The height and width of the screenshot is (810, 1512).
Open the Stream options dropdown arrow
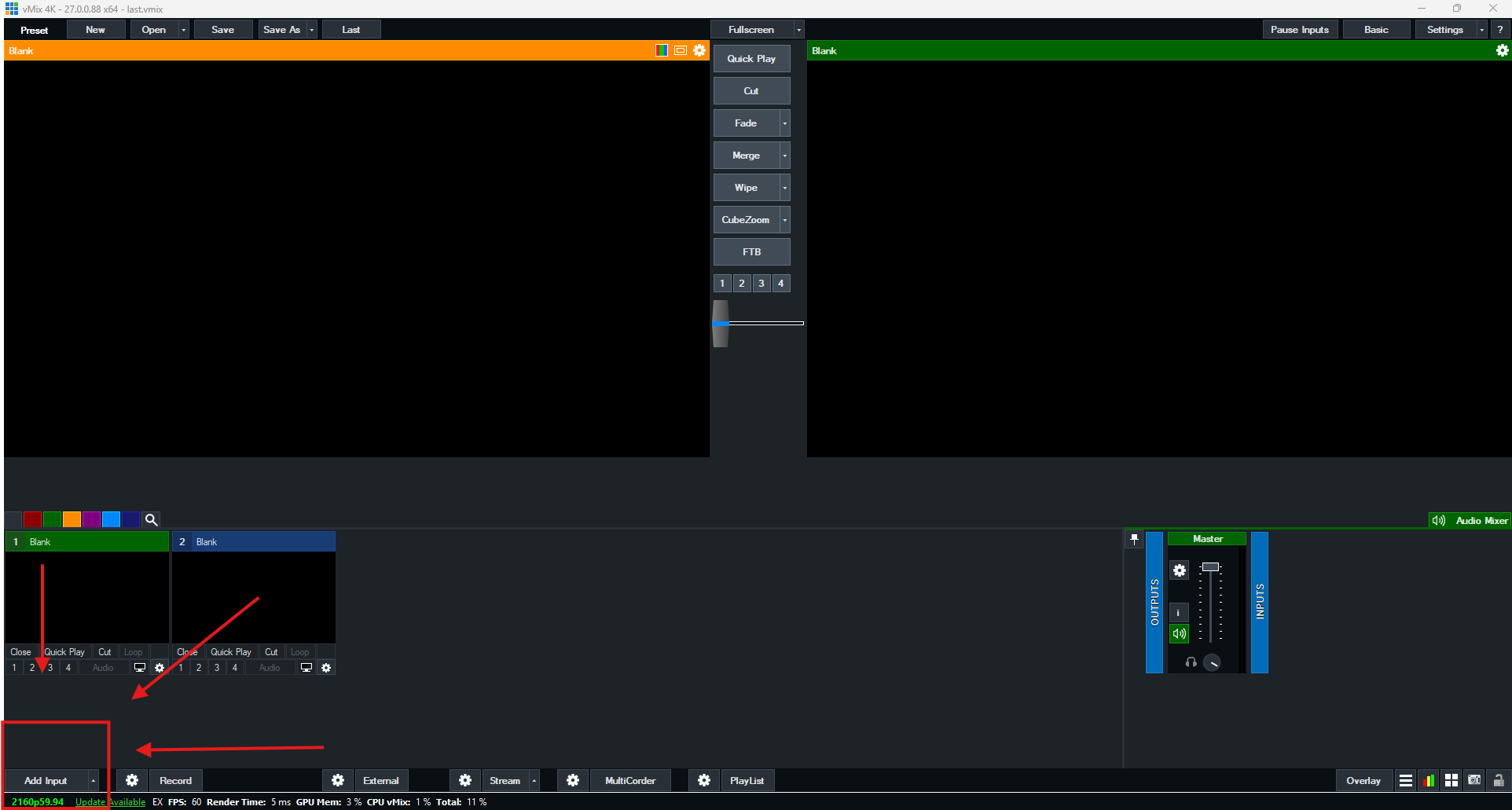pos(534,780)
